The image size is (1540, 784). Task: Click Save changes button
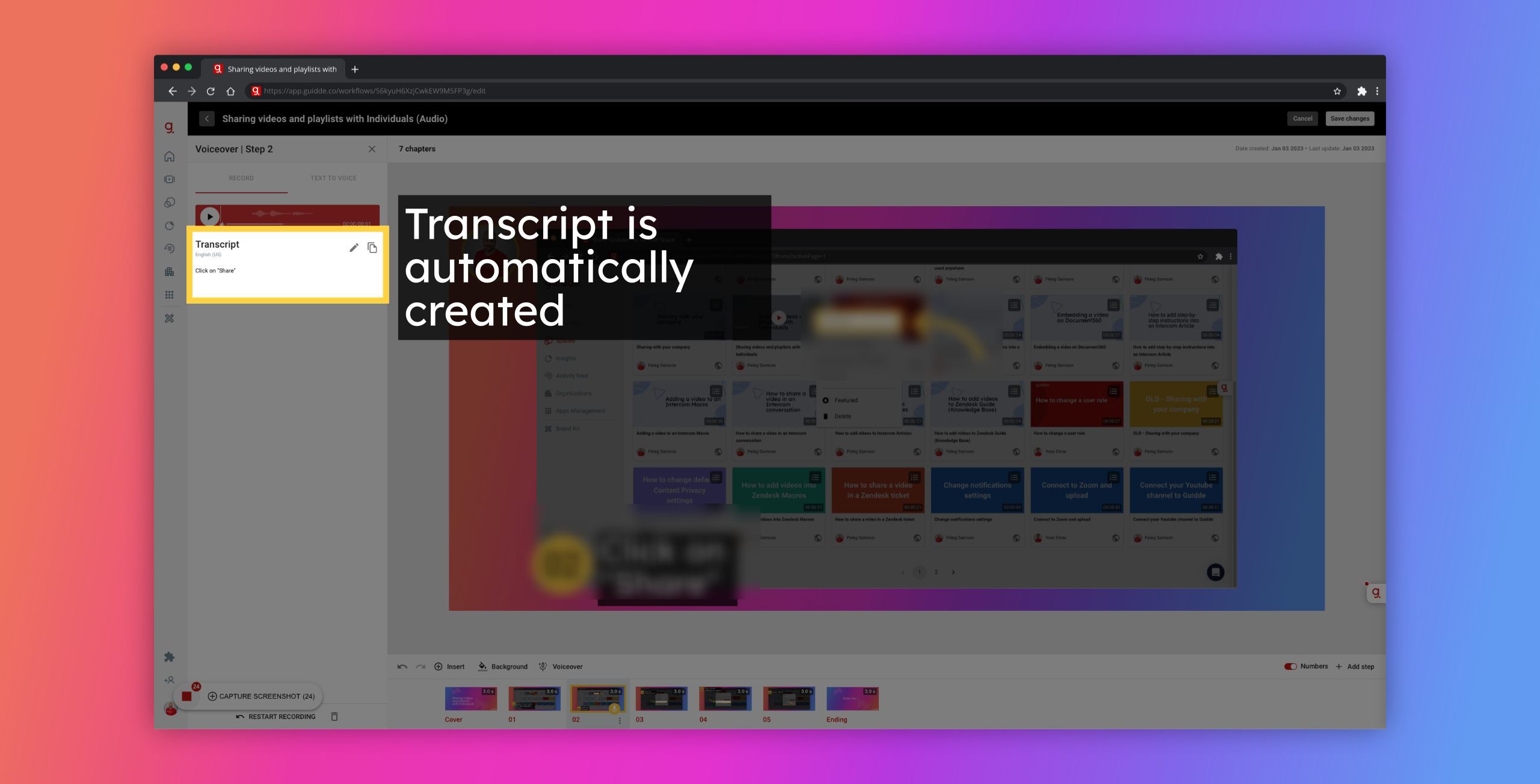pos(1350,118)
